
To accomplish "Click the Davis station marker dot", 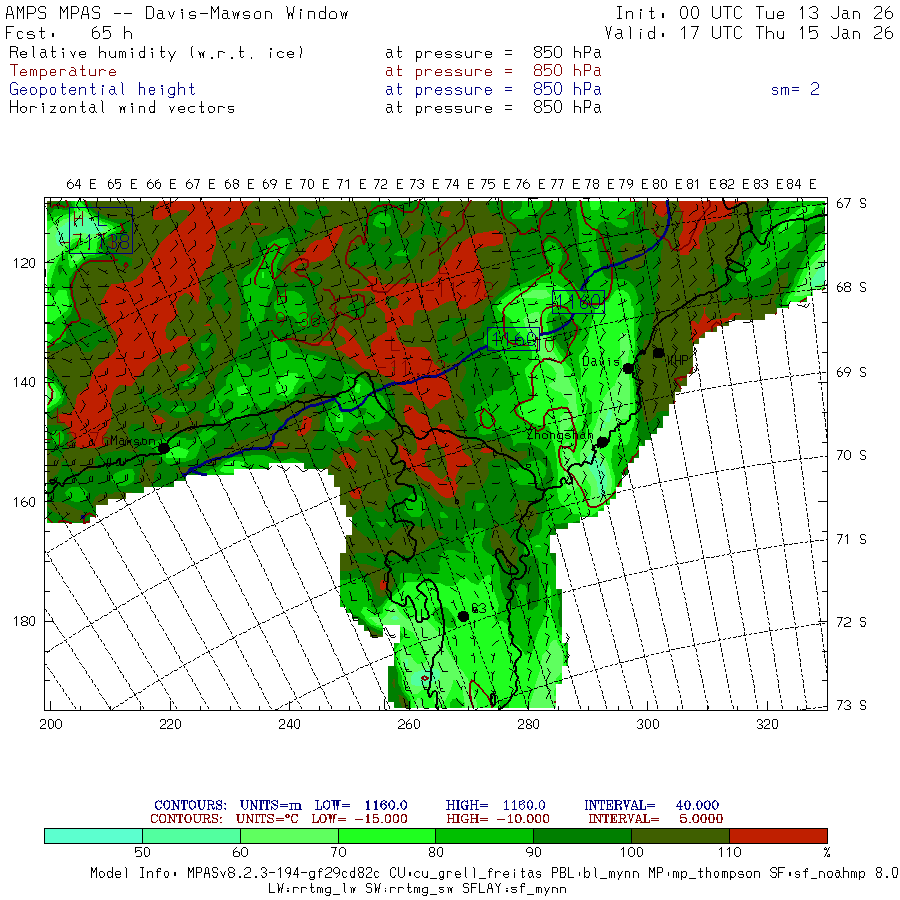I will pyautogui.click(x=629, y=368).
